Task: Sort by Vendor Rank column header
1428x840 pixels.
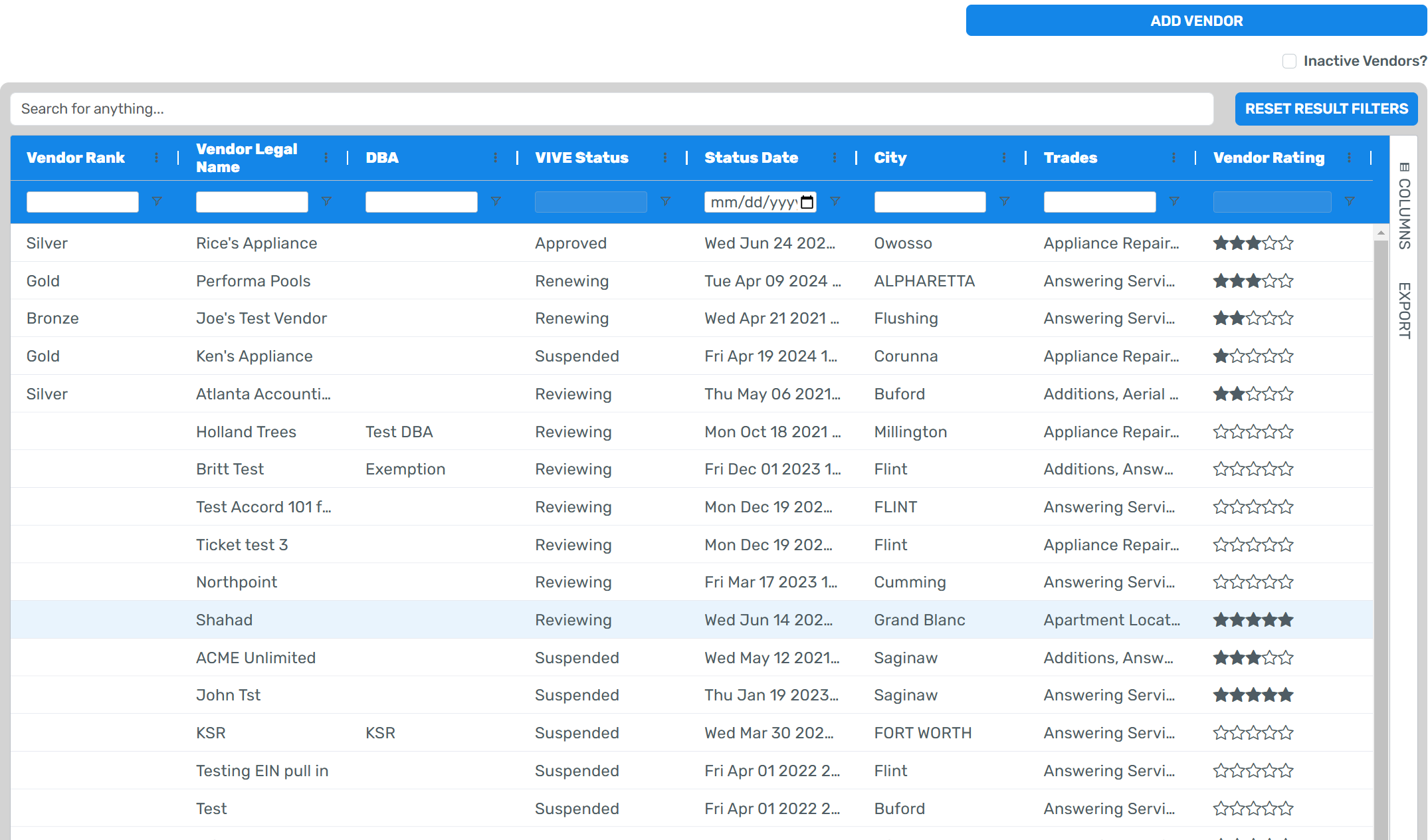Action: 76,157
